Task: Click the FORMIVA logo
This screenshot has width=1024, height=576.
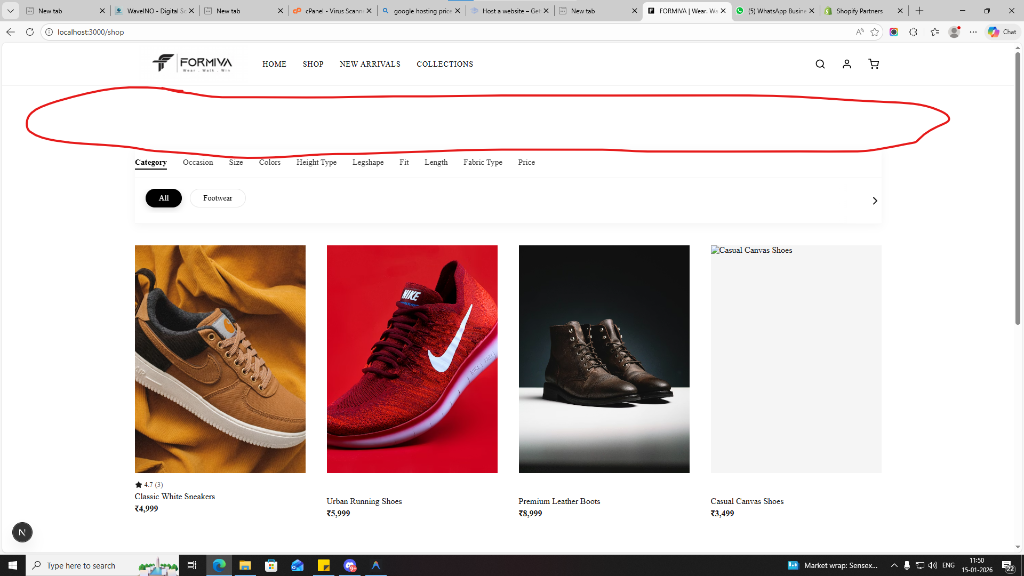Action: pos(193,64)
